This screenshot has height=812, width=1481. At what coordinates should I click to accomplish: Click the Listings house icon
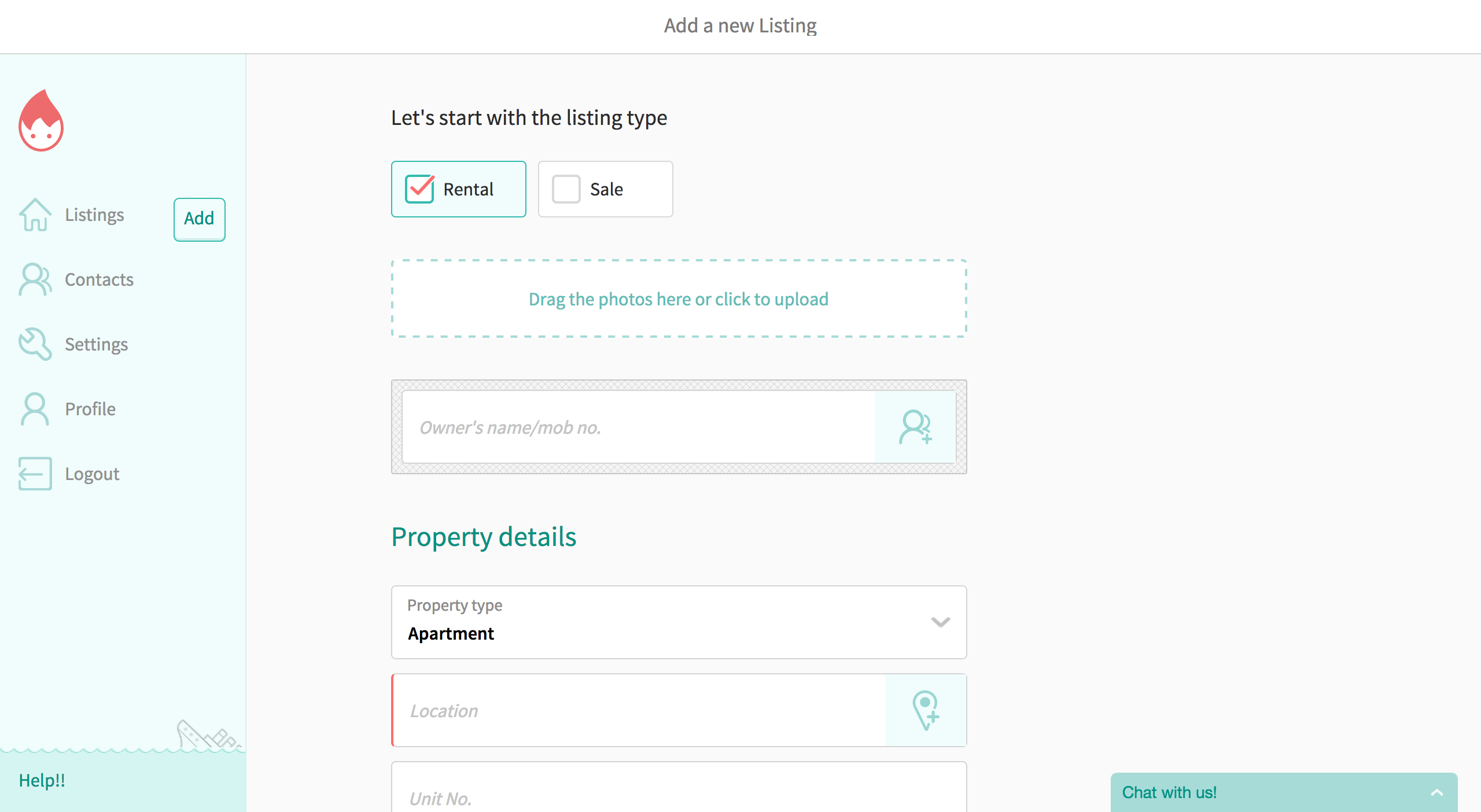point(35,215)
